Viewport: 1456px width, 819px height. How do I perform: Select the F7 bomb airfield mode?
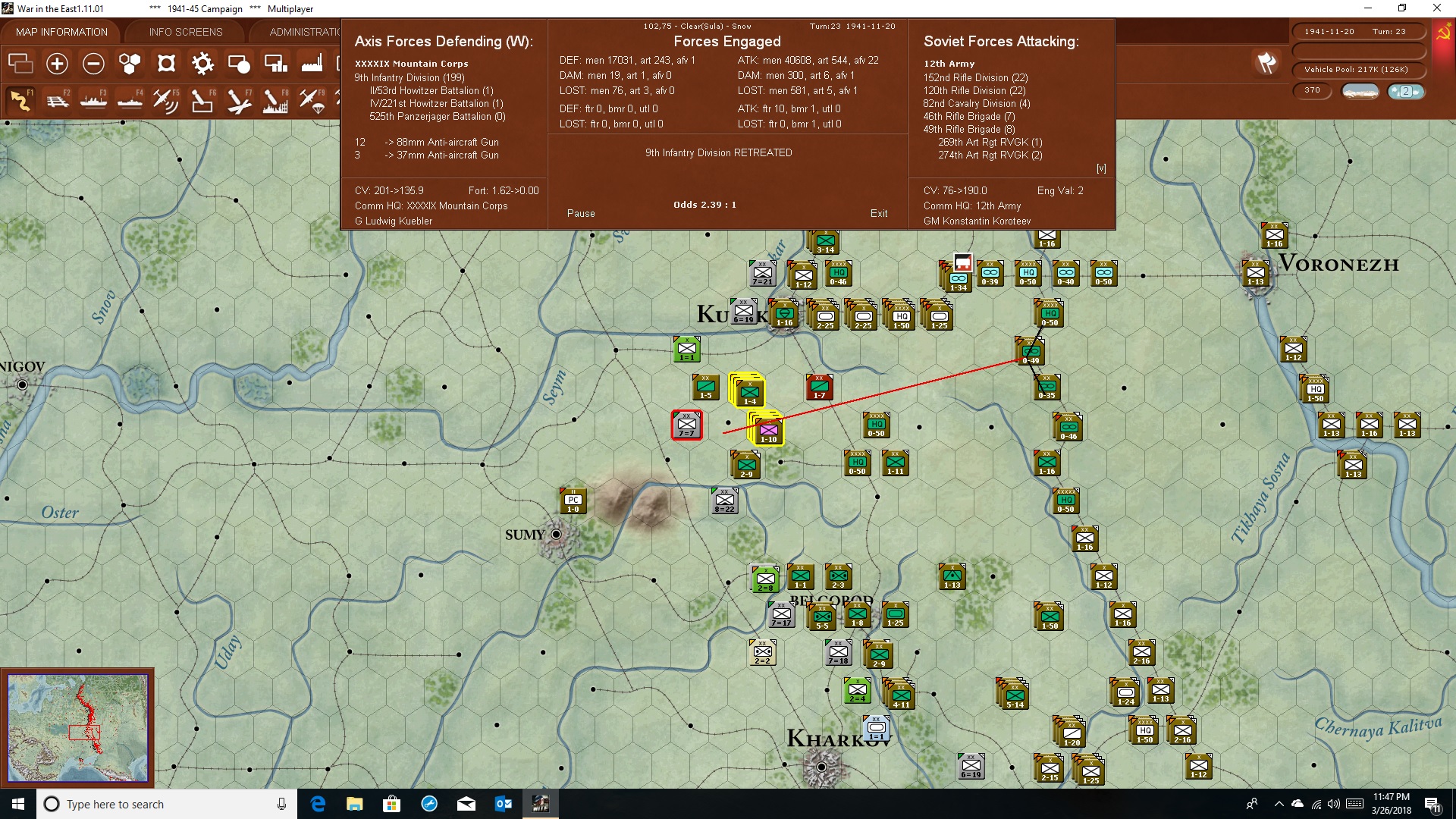[x=239, y=100]
